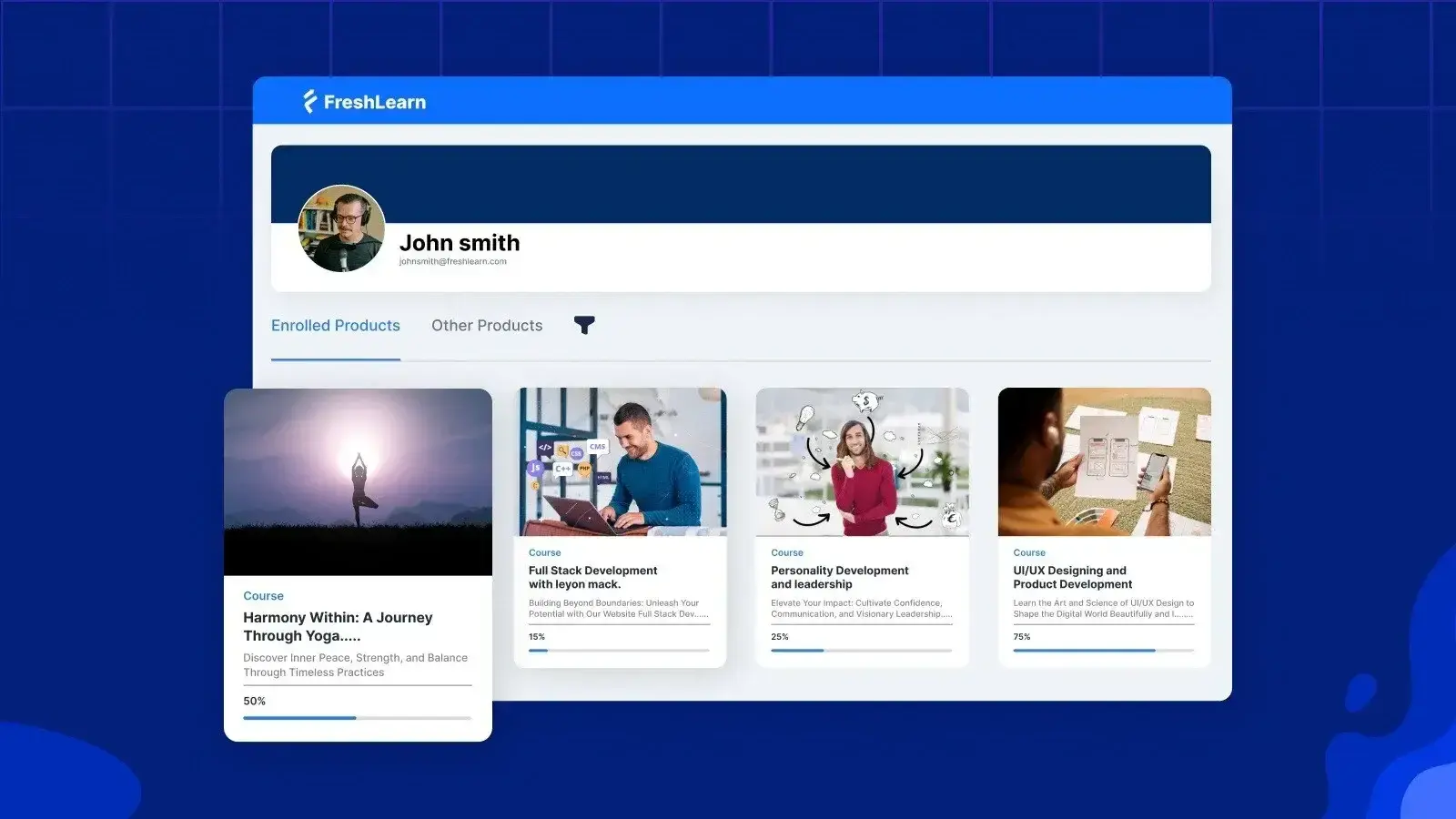Open Full Stack Development with leyon mack
The image size is (1456, 819).
click(x=592, y=577)
